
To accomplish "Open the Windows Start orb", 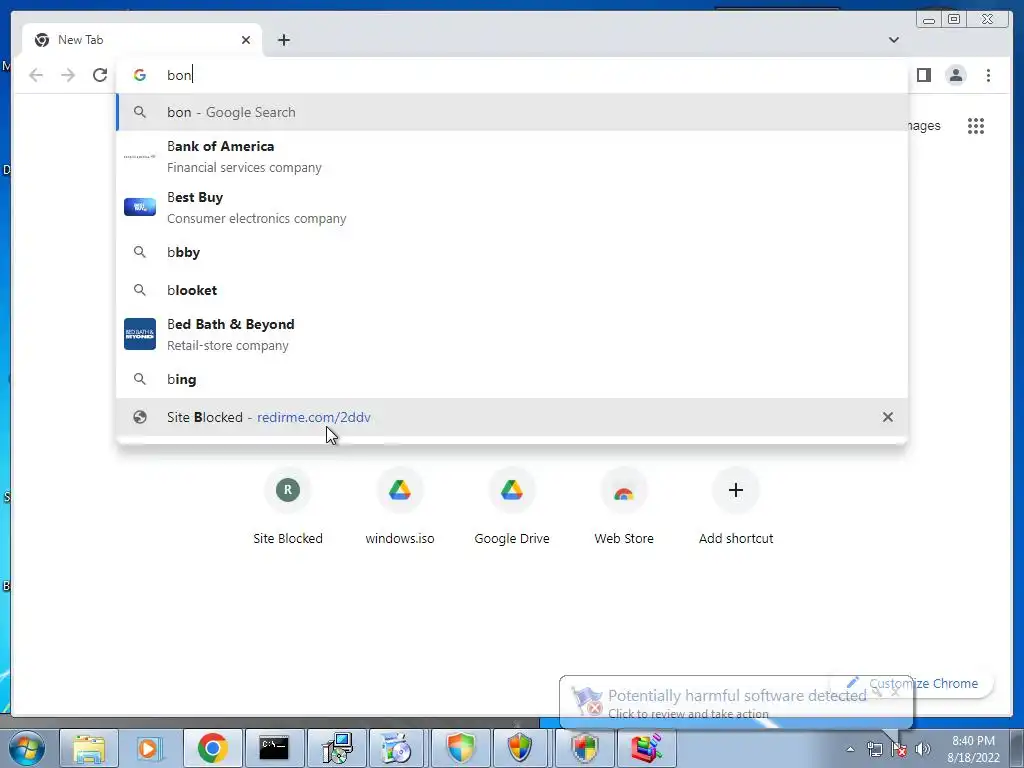I will click(x=27, y=748).
